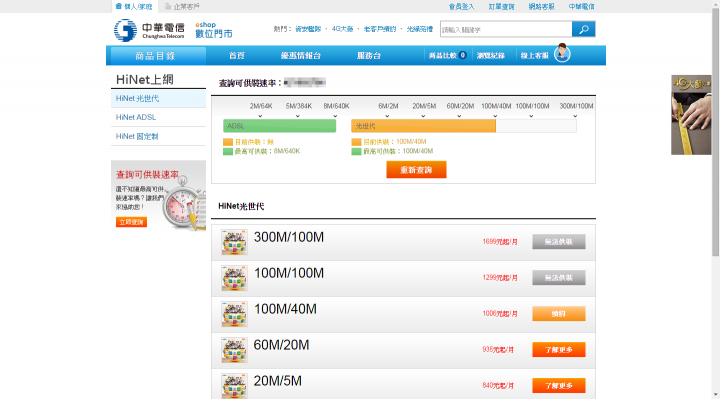720x399 pixels.
Task: Click the 續約 button for 100M/40M
Action: pos(559,314)
